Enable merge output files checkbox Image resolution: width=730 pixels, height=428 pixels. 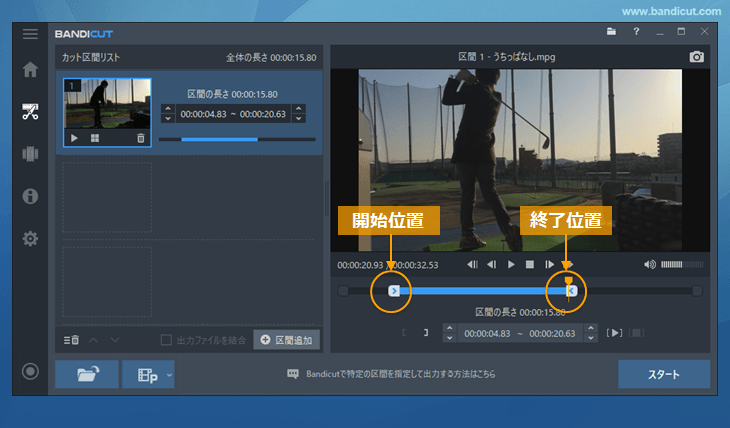click(166, 340)
